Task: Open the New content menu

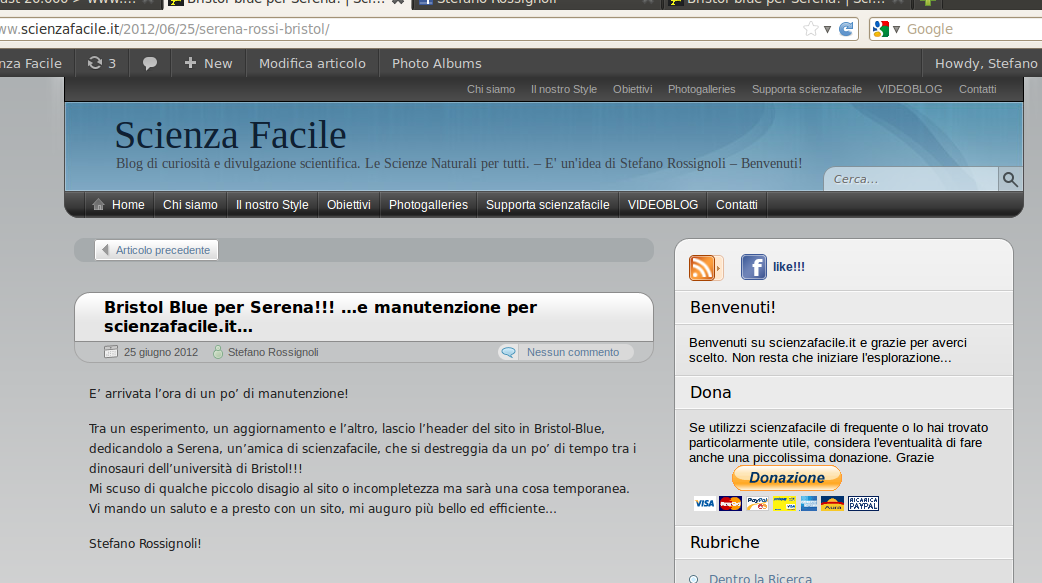Action: pos(209,63)
